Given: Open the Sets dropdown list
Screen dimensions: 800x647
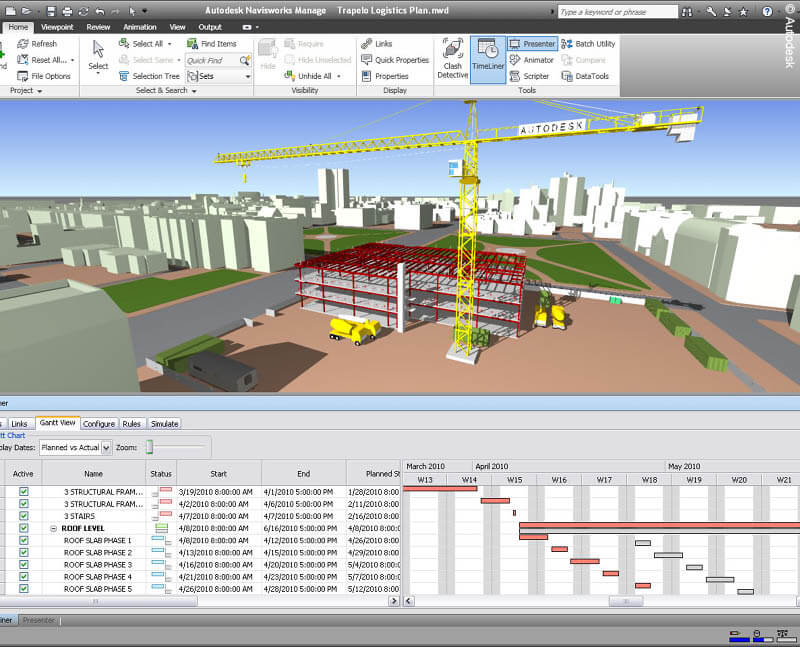Looking at the screenshot, I should pyautogui.click(x=248, y=77).
